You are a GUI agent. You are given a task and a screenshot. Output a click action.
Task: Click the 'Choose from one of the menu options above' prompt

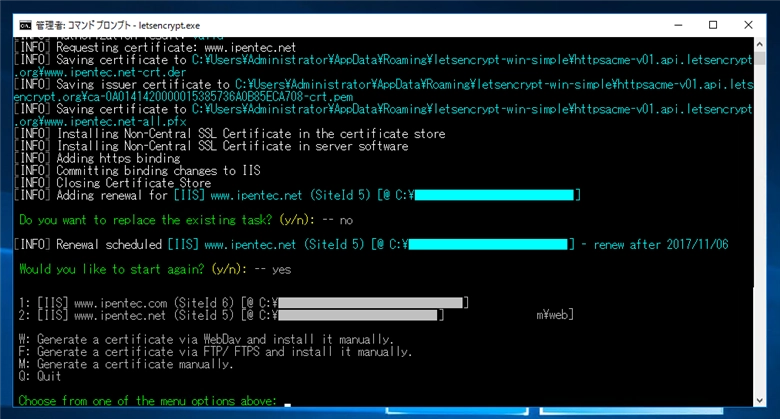pos(148,401)
